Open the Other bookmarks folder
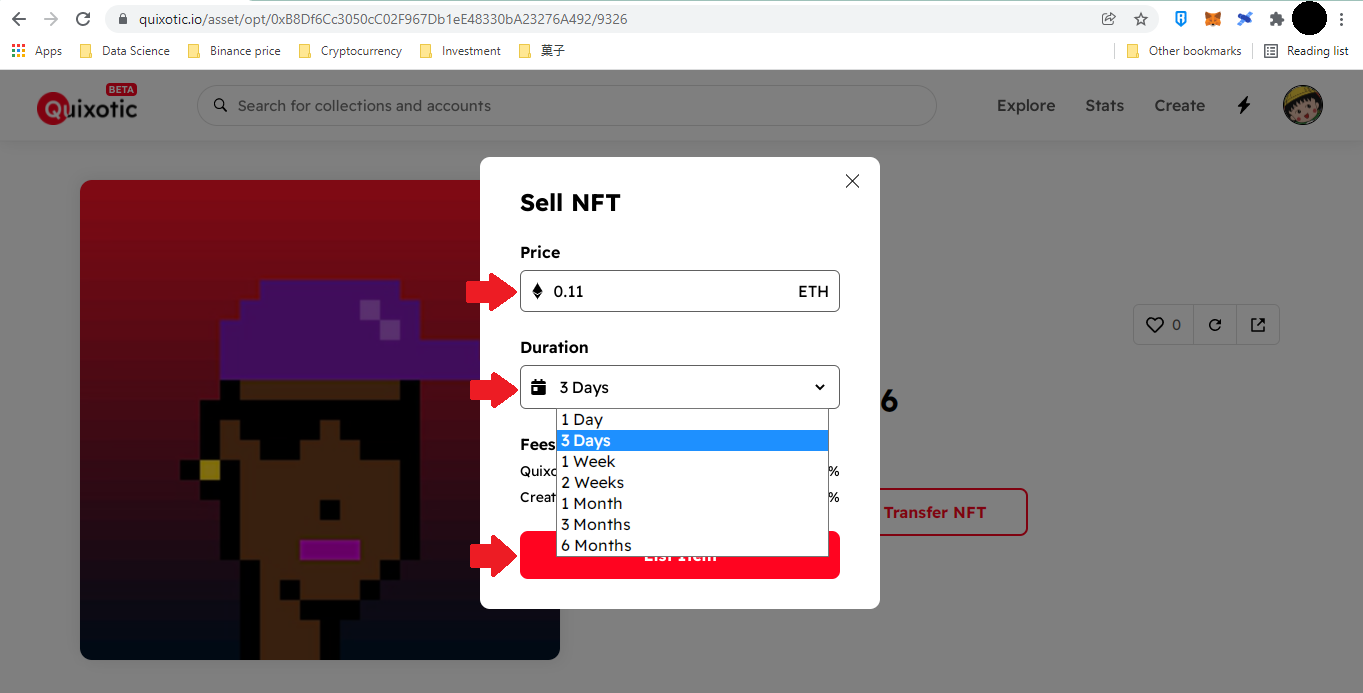This screenshot has width=1363, height=693. (1184, 51)
